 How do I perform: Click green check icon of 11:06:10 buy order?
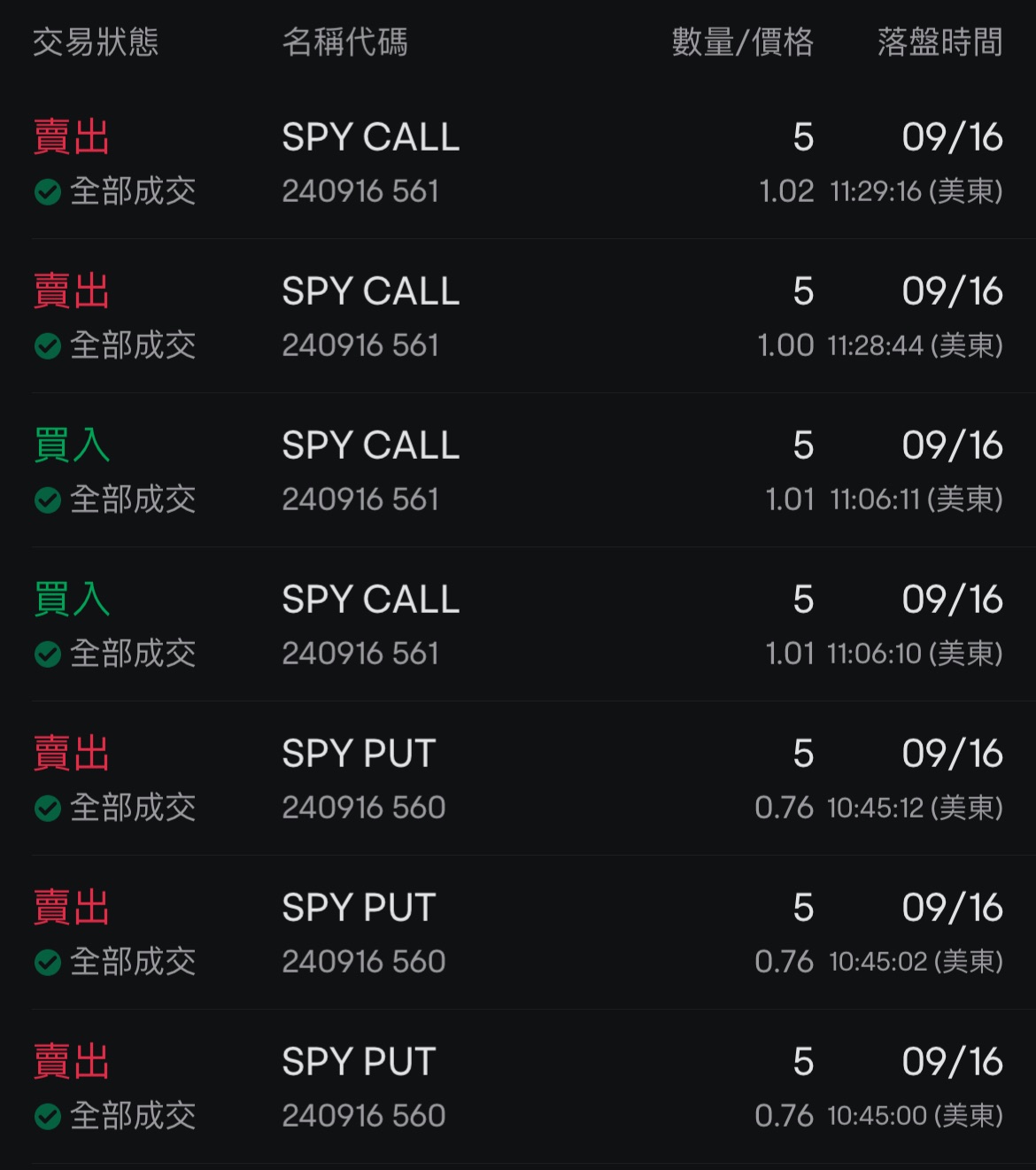click(x=48, y=654)
